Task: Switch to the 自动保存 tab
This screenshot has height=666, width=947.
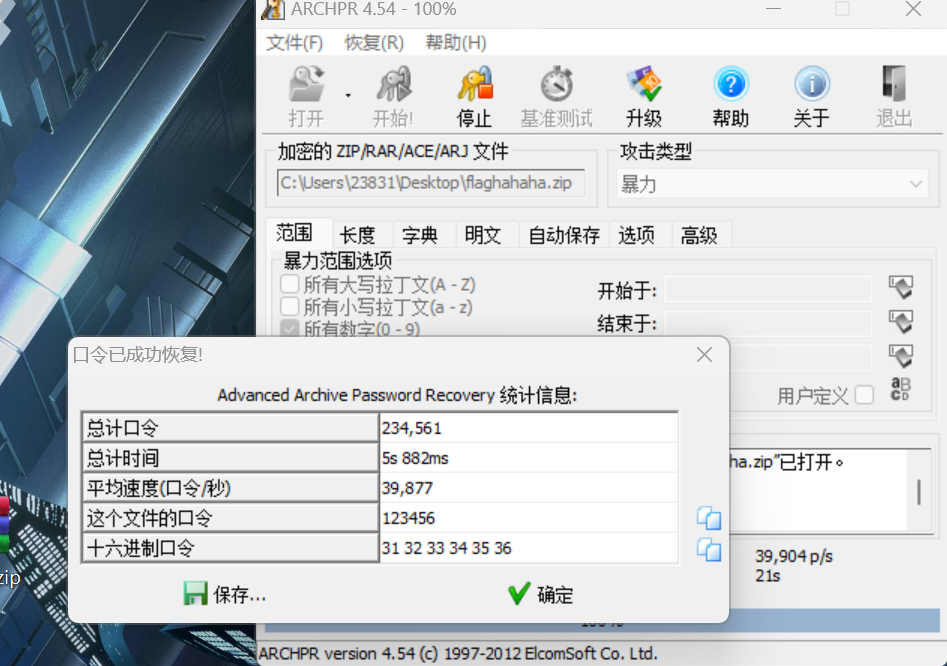Action: click(564, 235)
